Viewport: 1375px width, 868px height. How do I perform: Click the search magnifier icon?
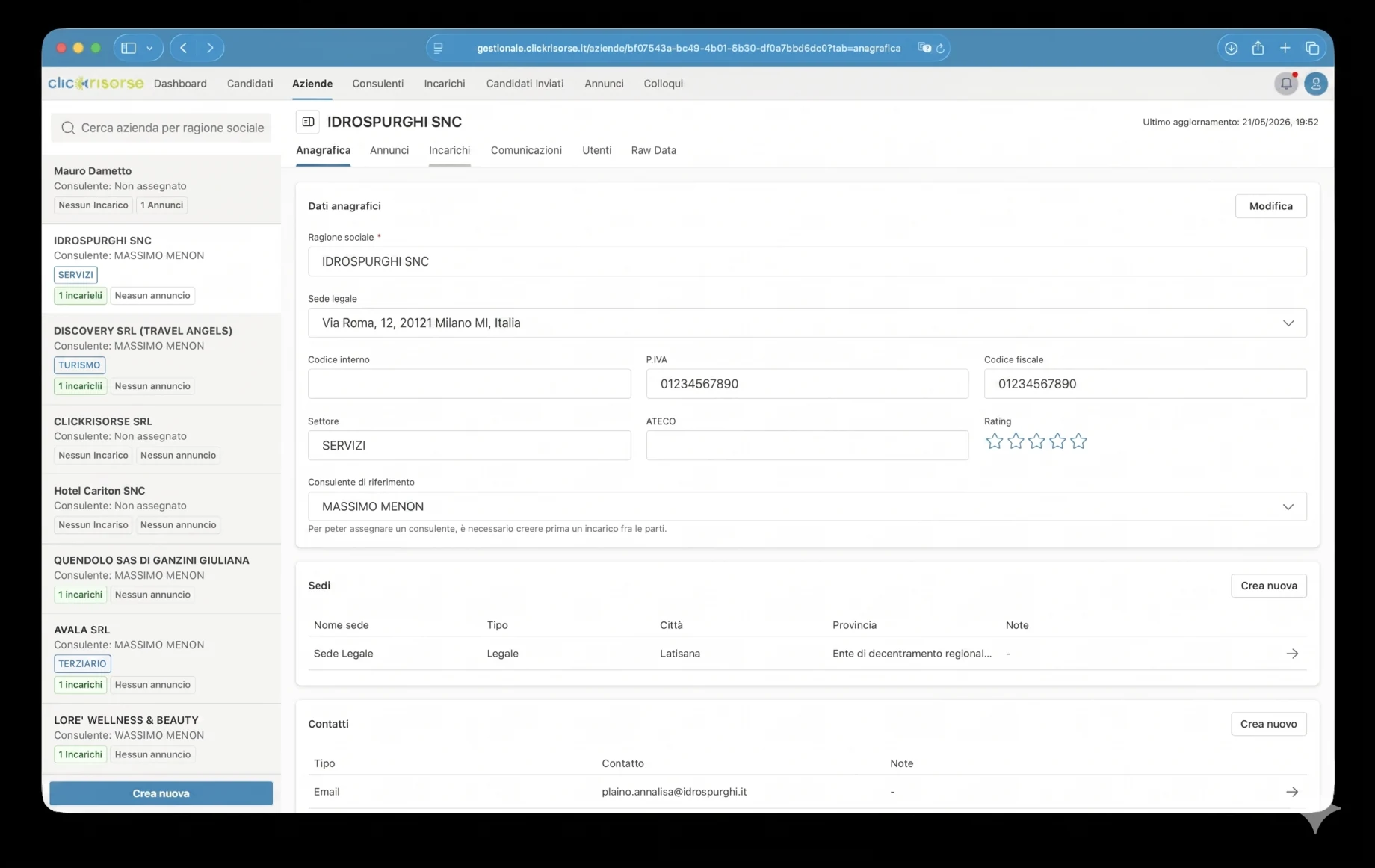click(68, 128)
